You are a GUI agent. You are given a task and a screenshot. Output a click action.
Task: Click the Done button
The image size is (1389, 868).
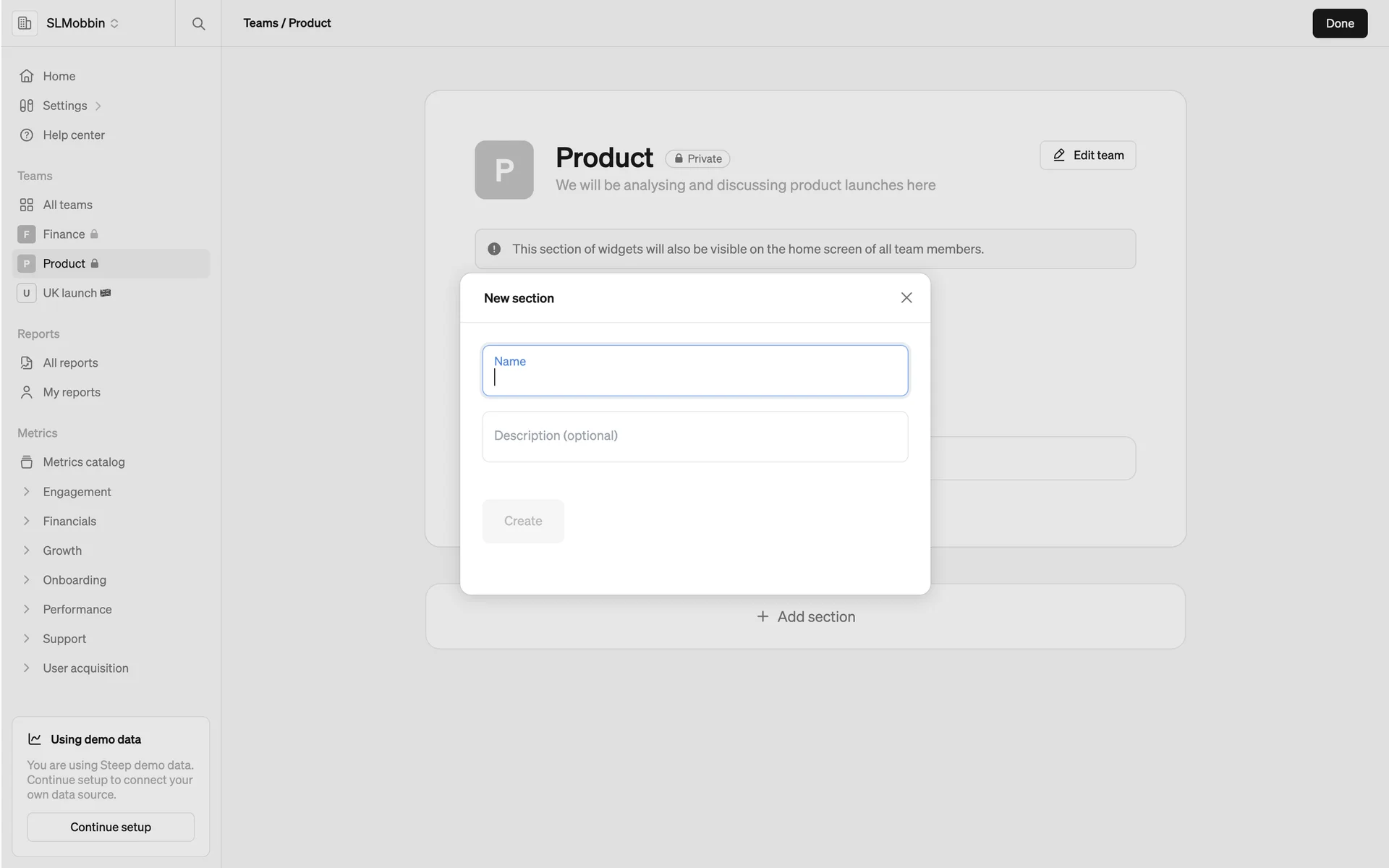click(x=1339, y=23)
